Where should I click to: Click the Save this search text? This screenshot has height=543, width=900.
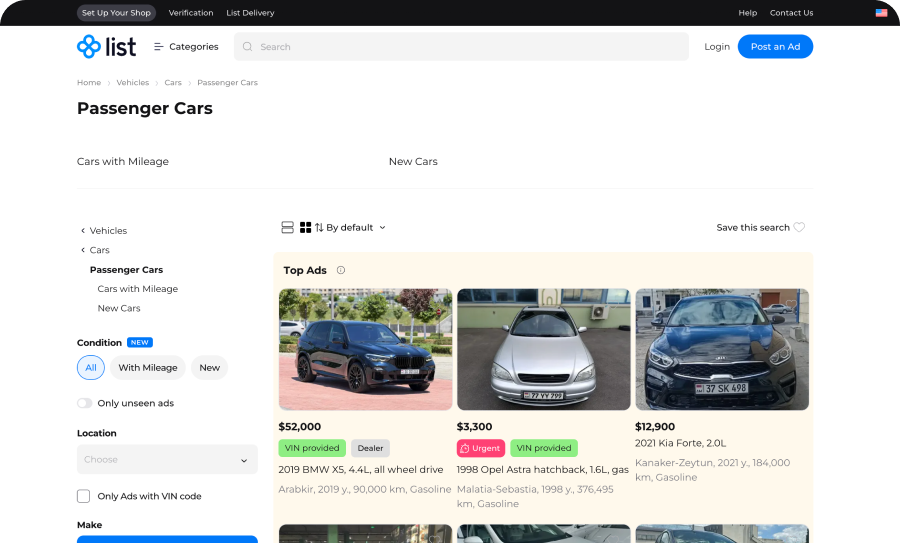coord(753,227)
